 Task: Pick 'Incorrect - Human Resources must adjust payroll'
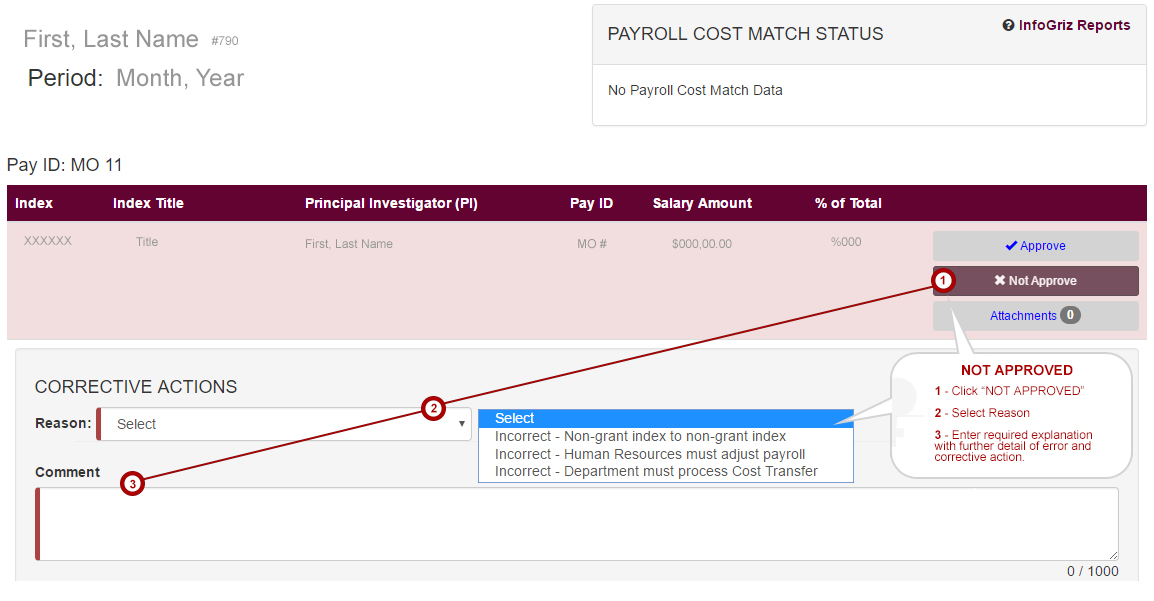coord(649,454)
